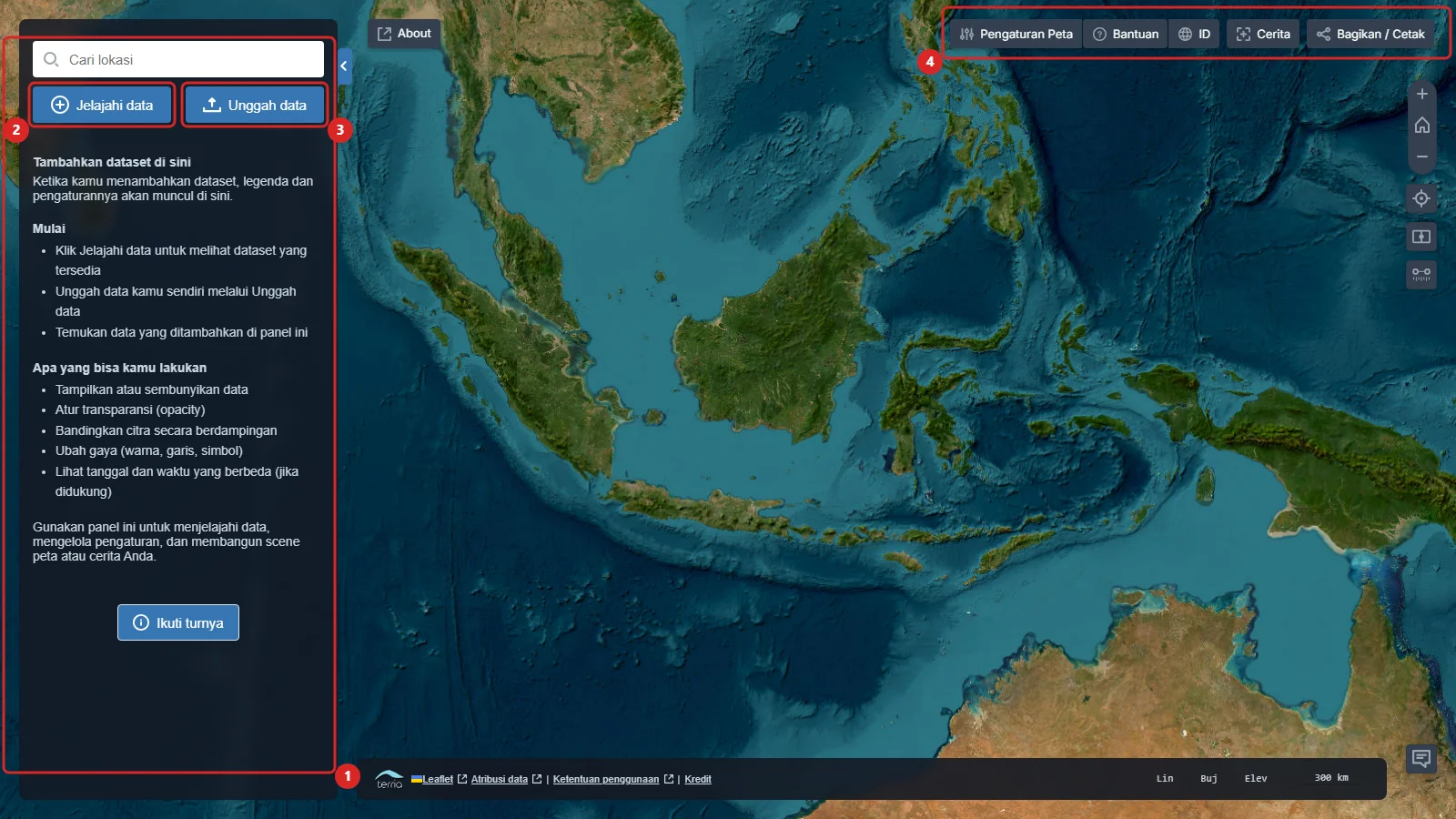The image size is (1456, 819).
Task: Click the Terria logo
Action: pos(389,779)
